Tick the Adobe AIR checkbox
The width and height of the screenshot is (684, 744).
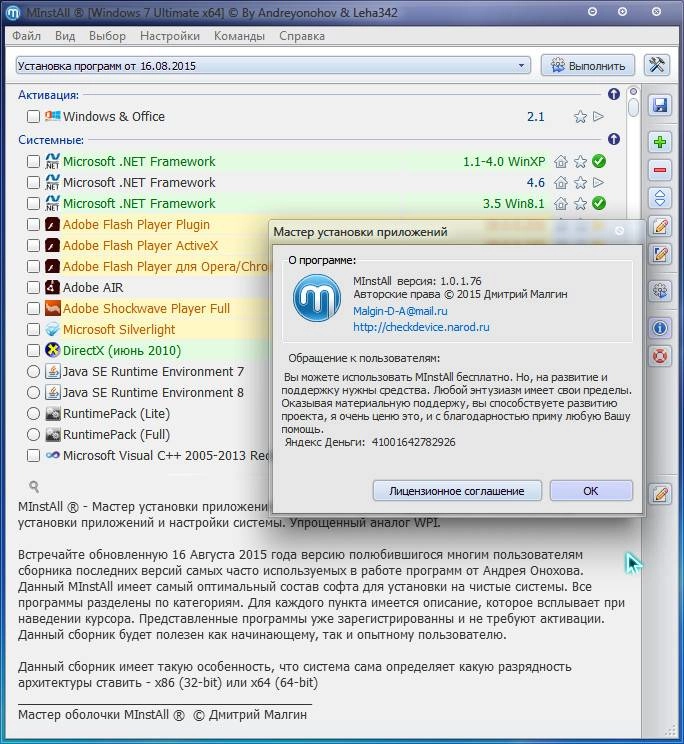click(x=33, y=287)
